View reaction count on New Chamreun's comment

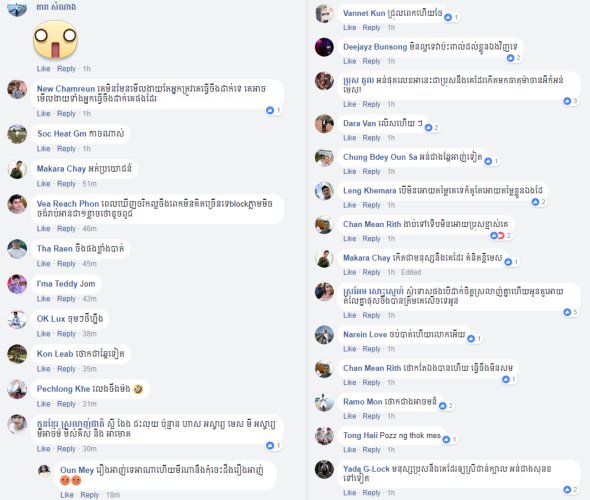coord(273,110)
